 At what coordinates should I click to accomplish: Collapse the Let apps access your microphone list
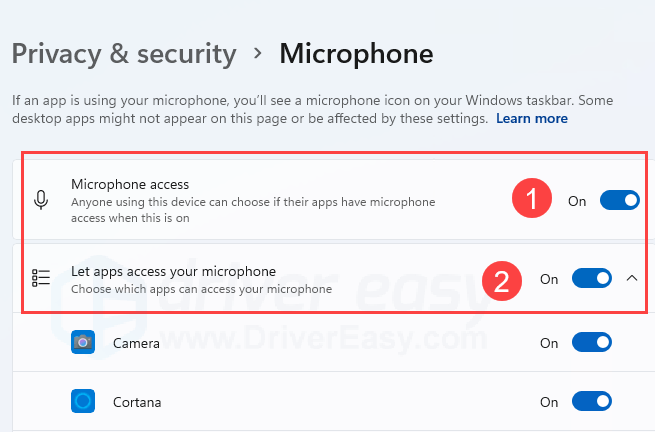point(632,278)
